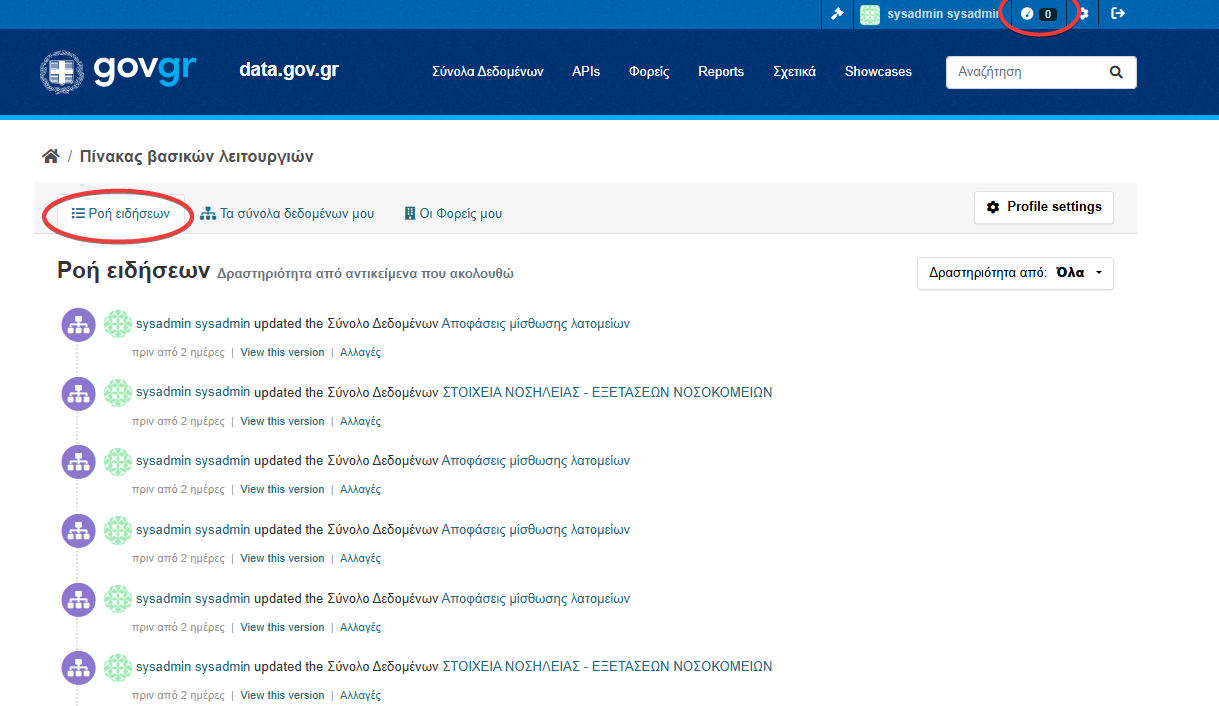Open the 'Σύνολα Δεδομένων' menu item

click(x=487, y=72)
